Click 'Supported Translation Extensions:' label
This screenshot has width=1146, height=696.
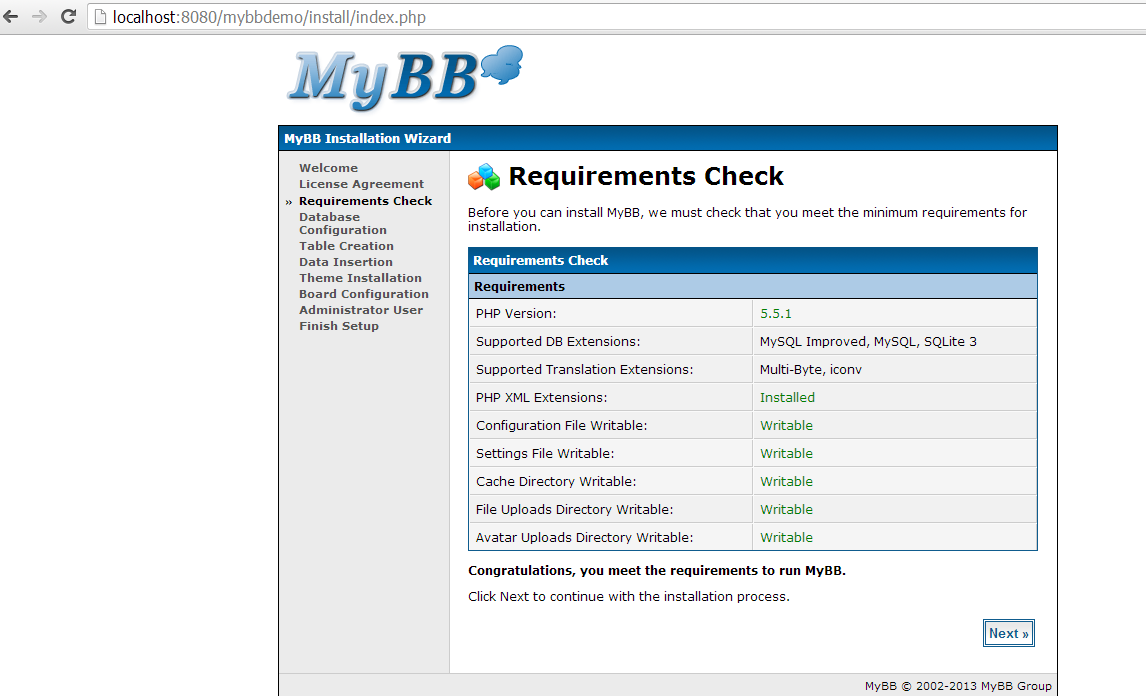585,370
